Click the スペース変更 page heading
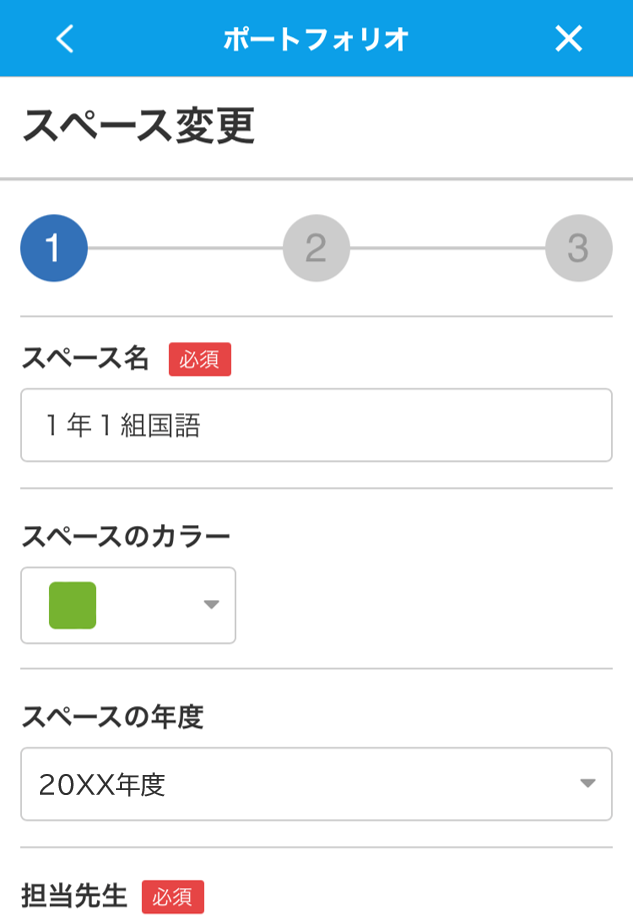The image size is (633, 916). (138, 126)
